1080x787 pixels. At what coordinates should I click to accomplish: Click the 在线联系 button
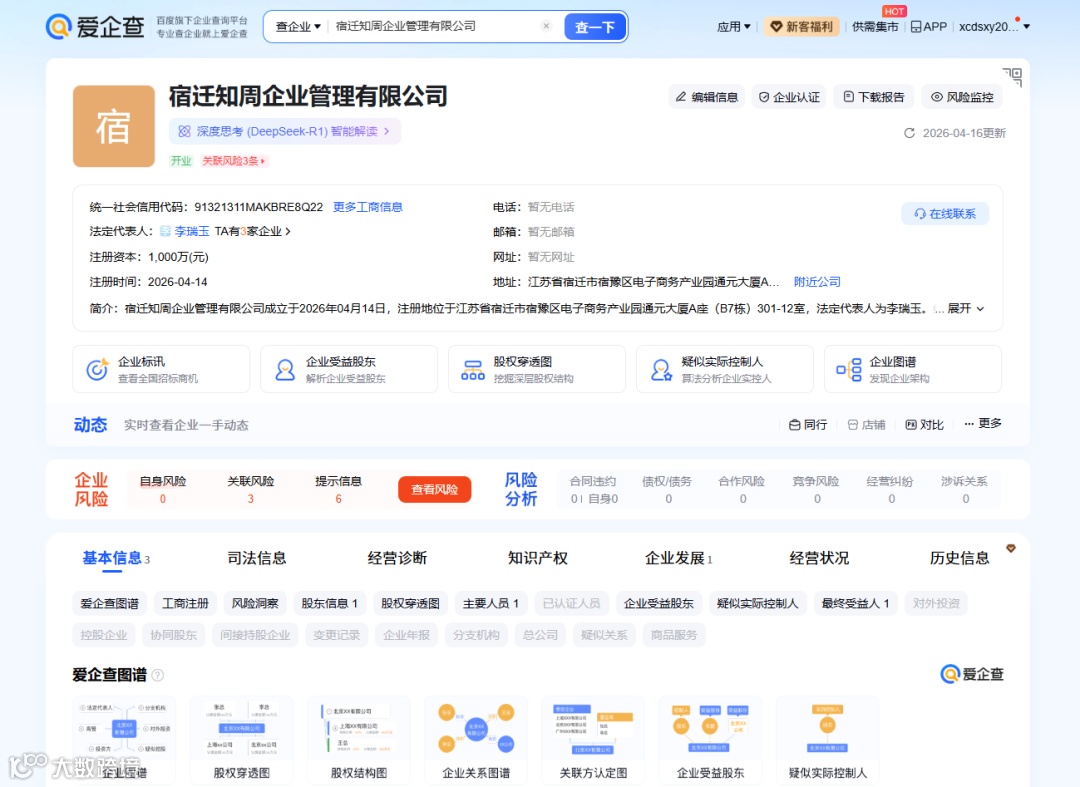coord(945,213)
